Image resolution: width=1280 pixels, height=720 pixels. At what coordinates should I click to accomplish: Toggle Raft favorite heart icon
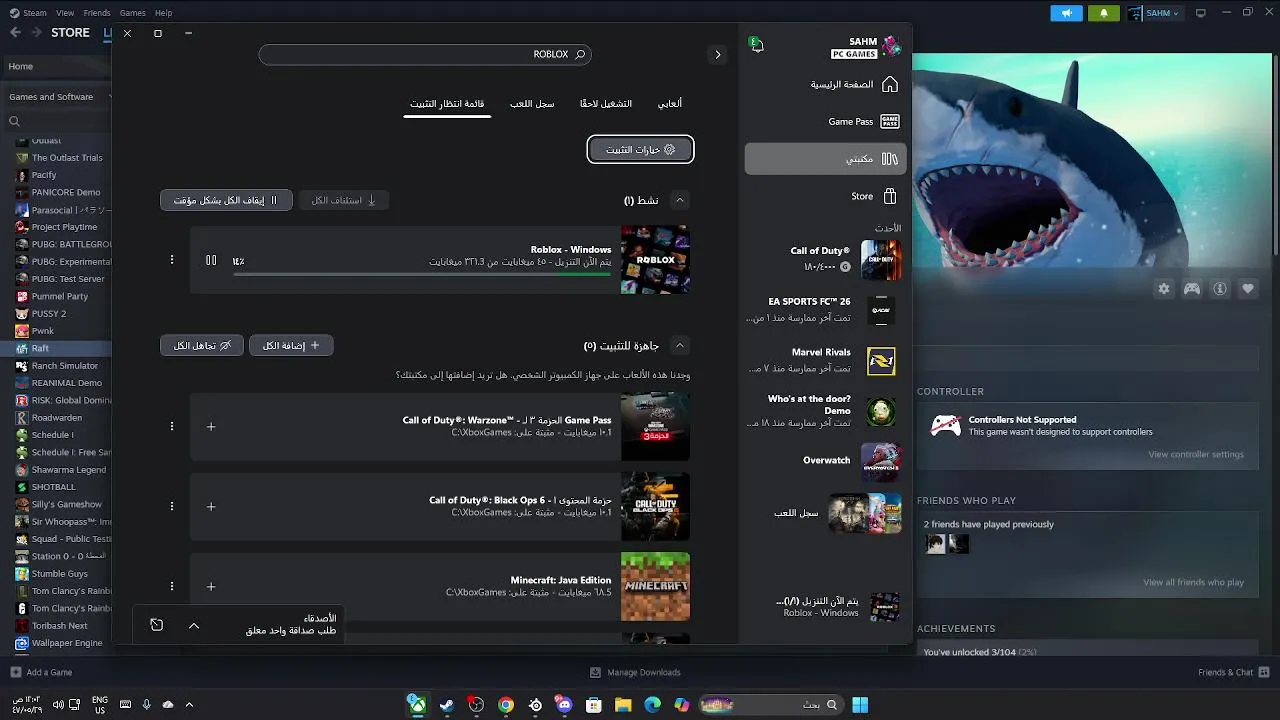click(1248, 289)
